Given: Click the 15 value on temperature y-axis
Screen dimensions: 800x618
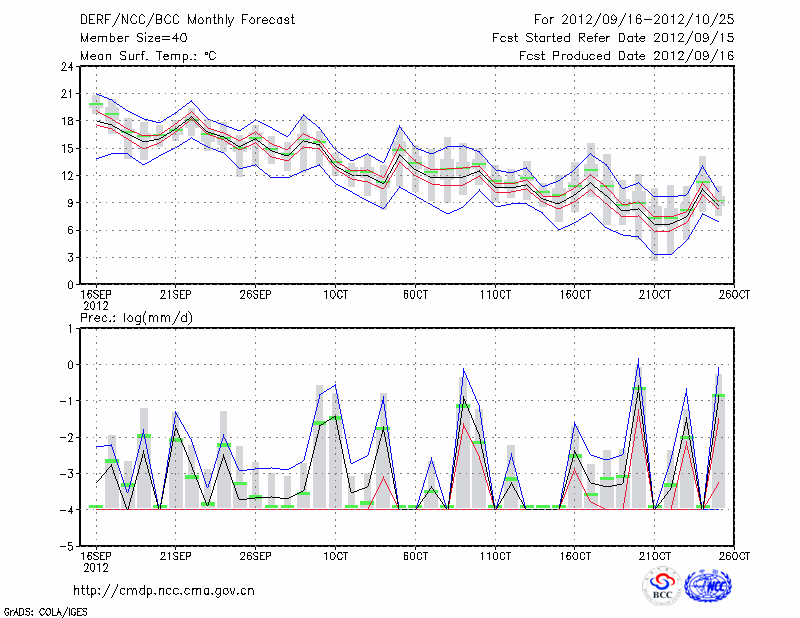Looking at the screenshot, I should pos(66,149).
